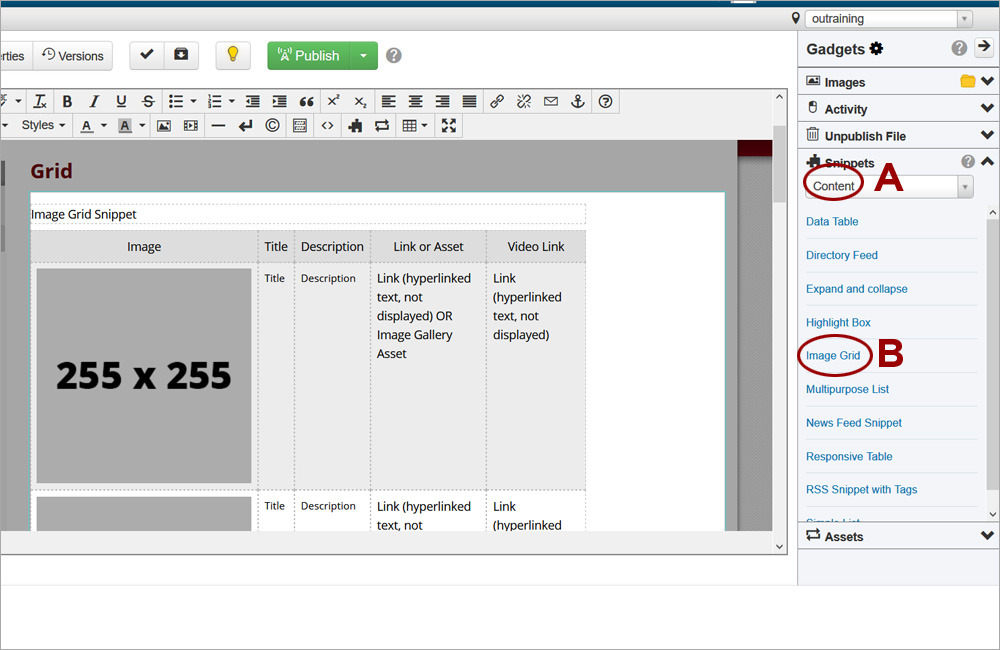
Task: Click the green Publish button
Action: (309, 56)
